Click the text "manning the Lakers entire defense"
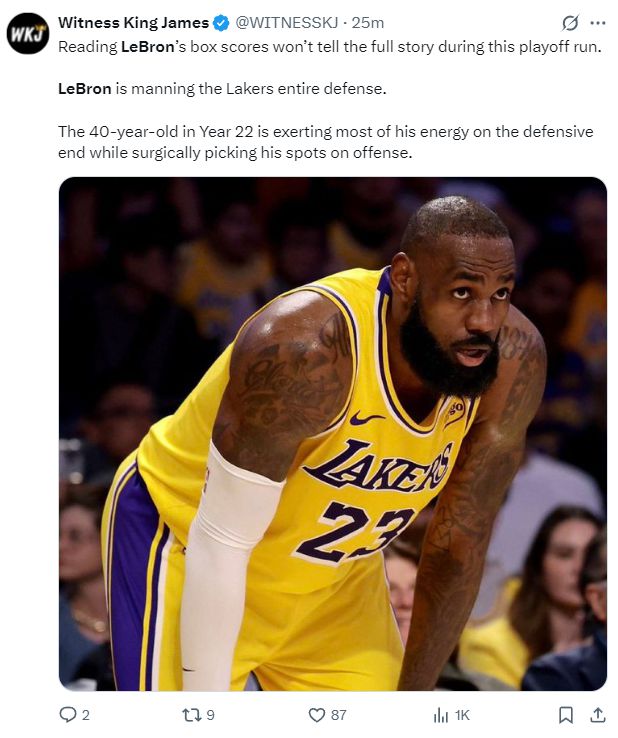 pos(258,88)
